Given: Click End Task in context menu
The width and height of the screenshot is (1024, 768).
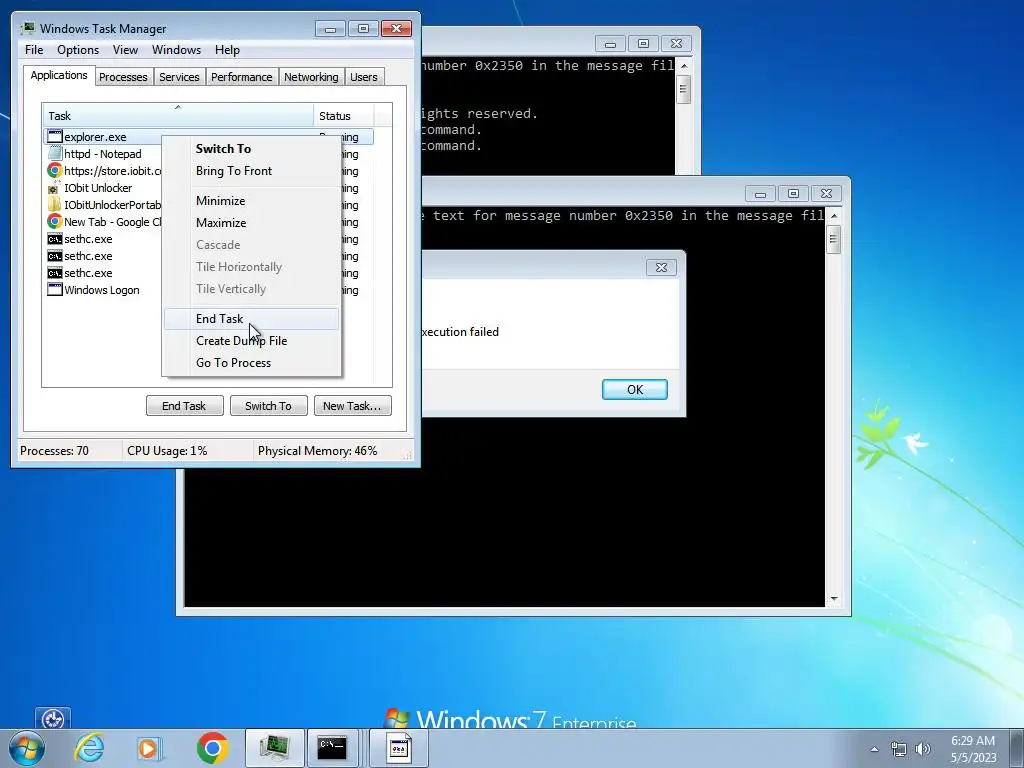Looking at the screenshot, I should (219, 319).
